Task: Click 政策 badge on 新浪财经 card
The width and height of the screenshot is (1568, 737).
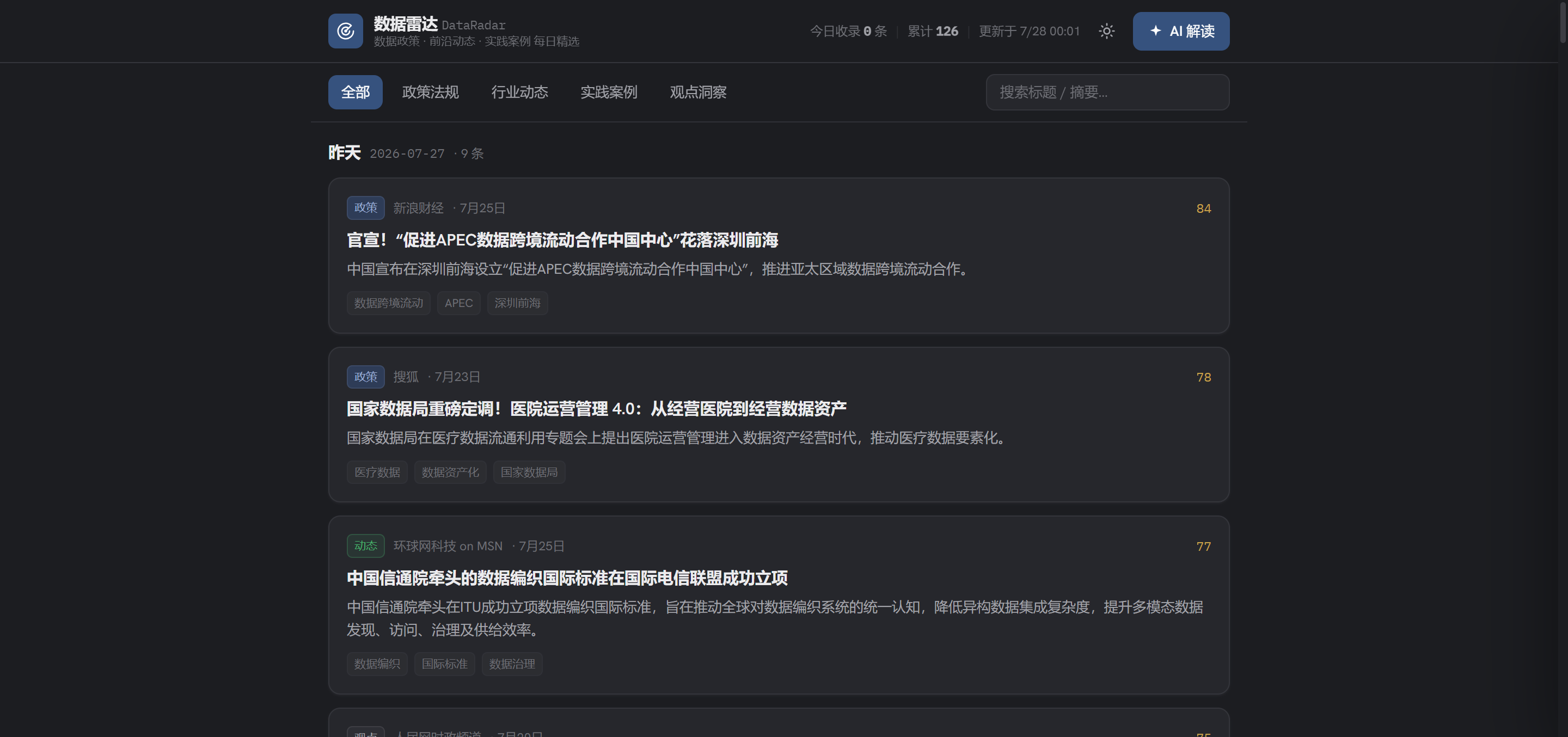Action: (x=365, y=207)
